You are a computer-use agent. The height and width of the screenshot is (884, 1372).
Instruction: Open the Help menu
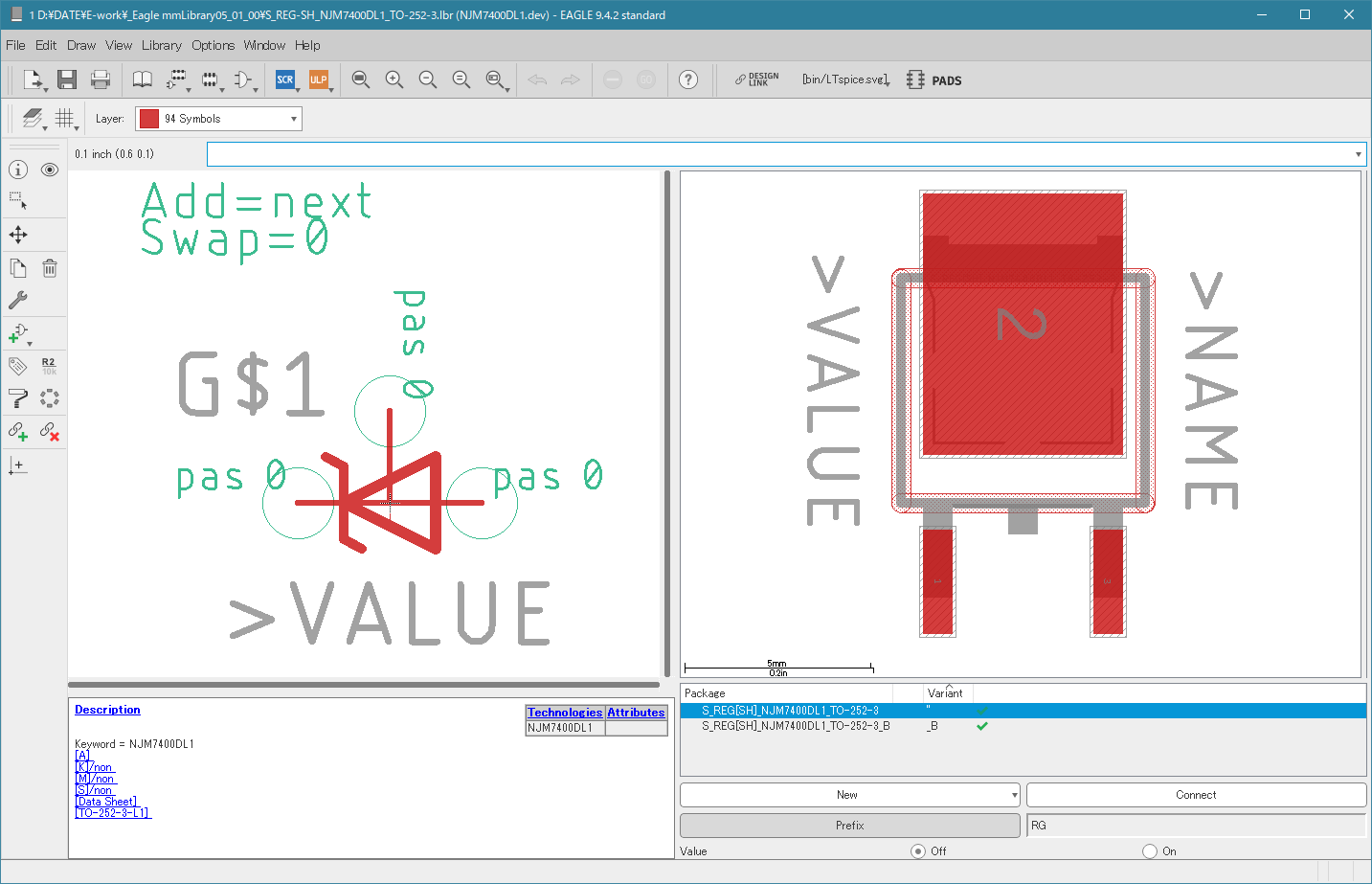point(307,45)
